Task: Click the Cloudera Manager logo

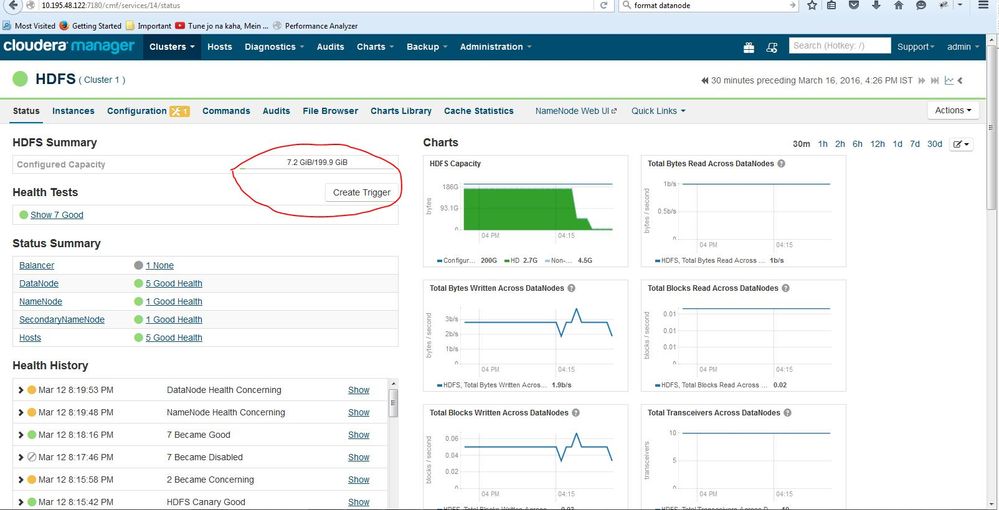Action: (x=69, y=47)
